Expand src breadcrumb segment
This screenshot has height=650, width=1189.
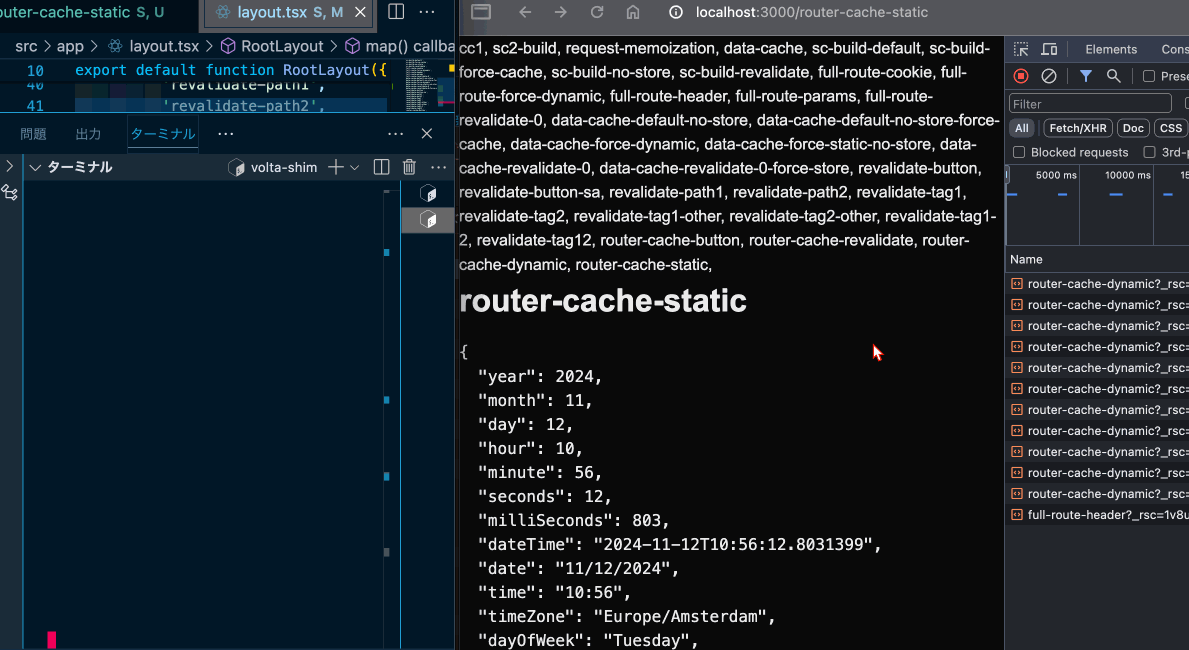coord(26,46)
